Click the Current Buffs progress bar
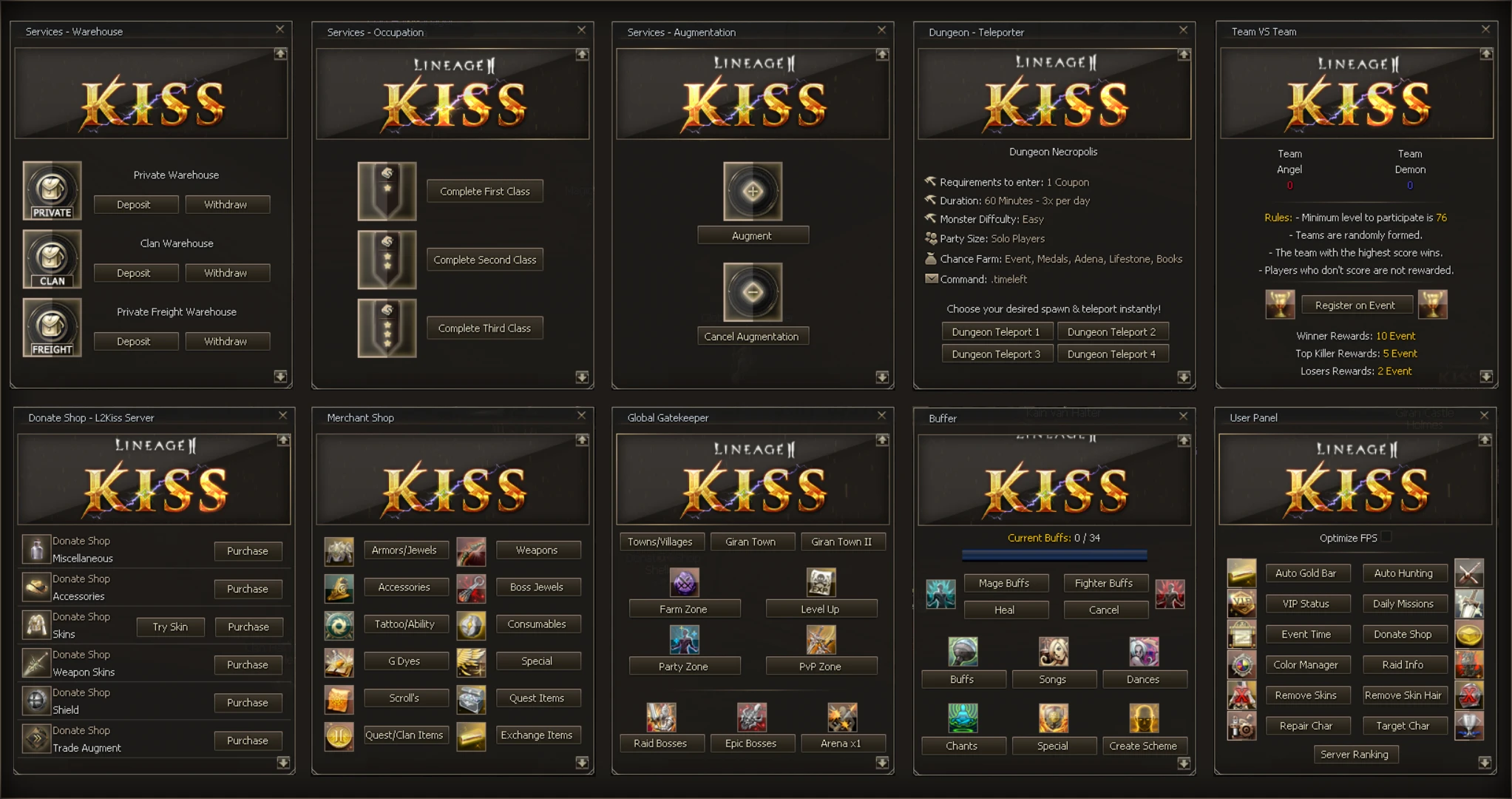 (1054, 555)
